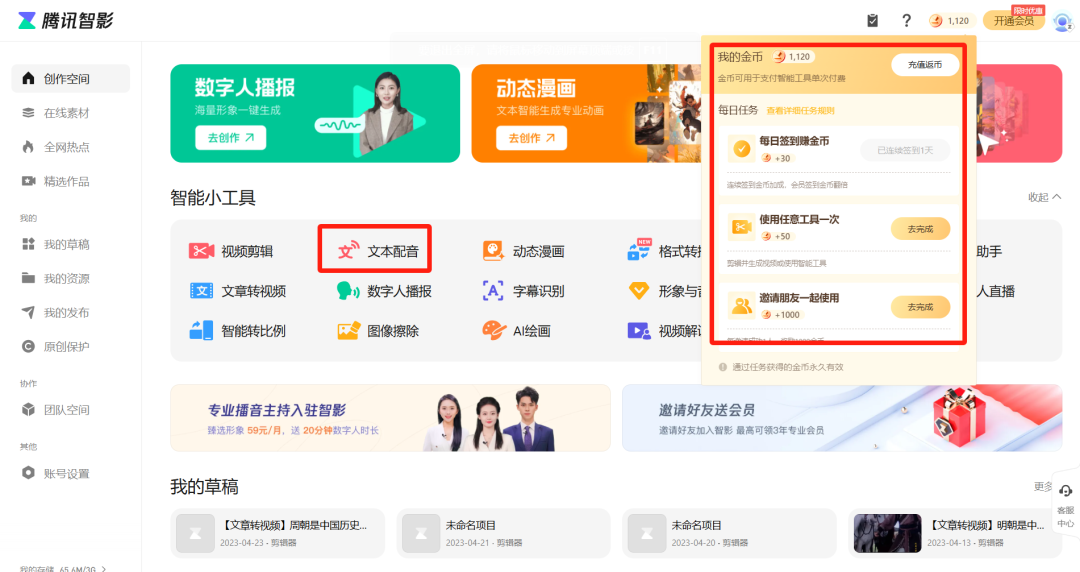Click 已连续签到1天 sign-in button
The width and height of the screenshot is (1080, 572).
pyautogui.click(x=905, y=150)
